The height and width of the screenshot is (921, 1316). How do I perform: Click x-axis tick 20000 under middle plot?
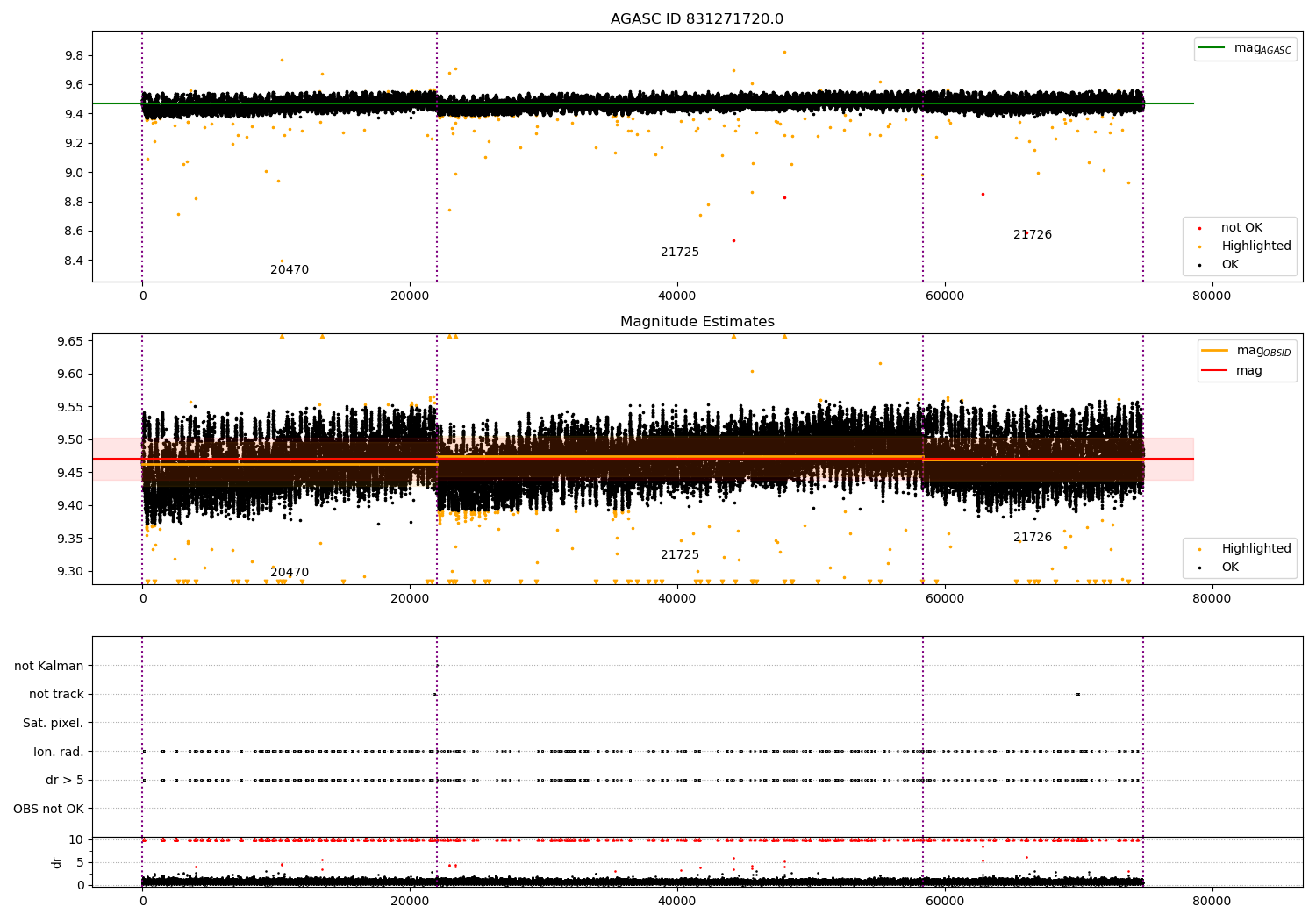coord(410,599)
